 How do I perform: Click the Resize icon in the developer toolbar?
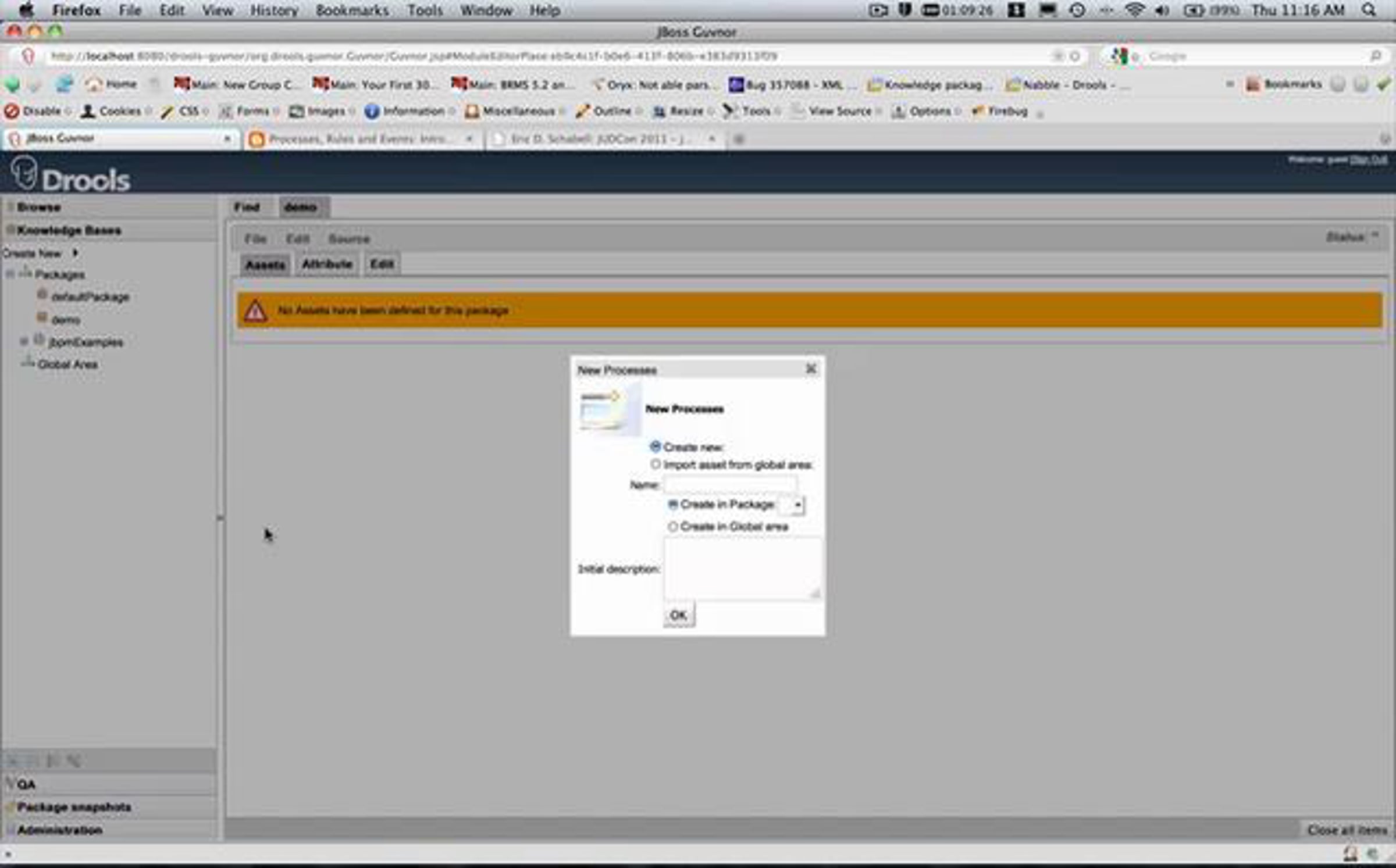point(659,112)
